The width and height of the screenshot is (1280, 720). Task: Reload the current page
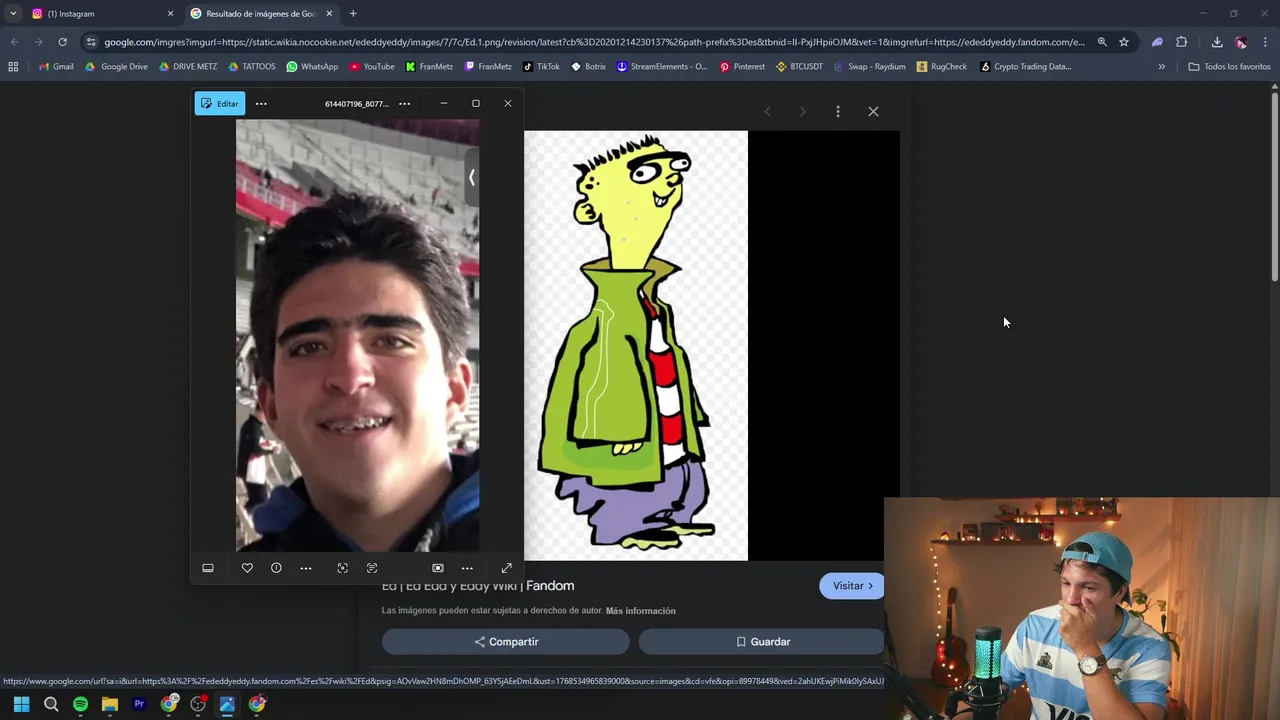coord(62,42)
